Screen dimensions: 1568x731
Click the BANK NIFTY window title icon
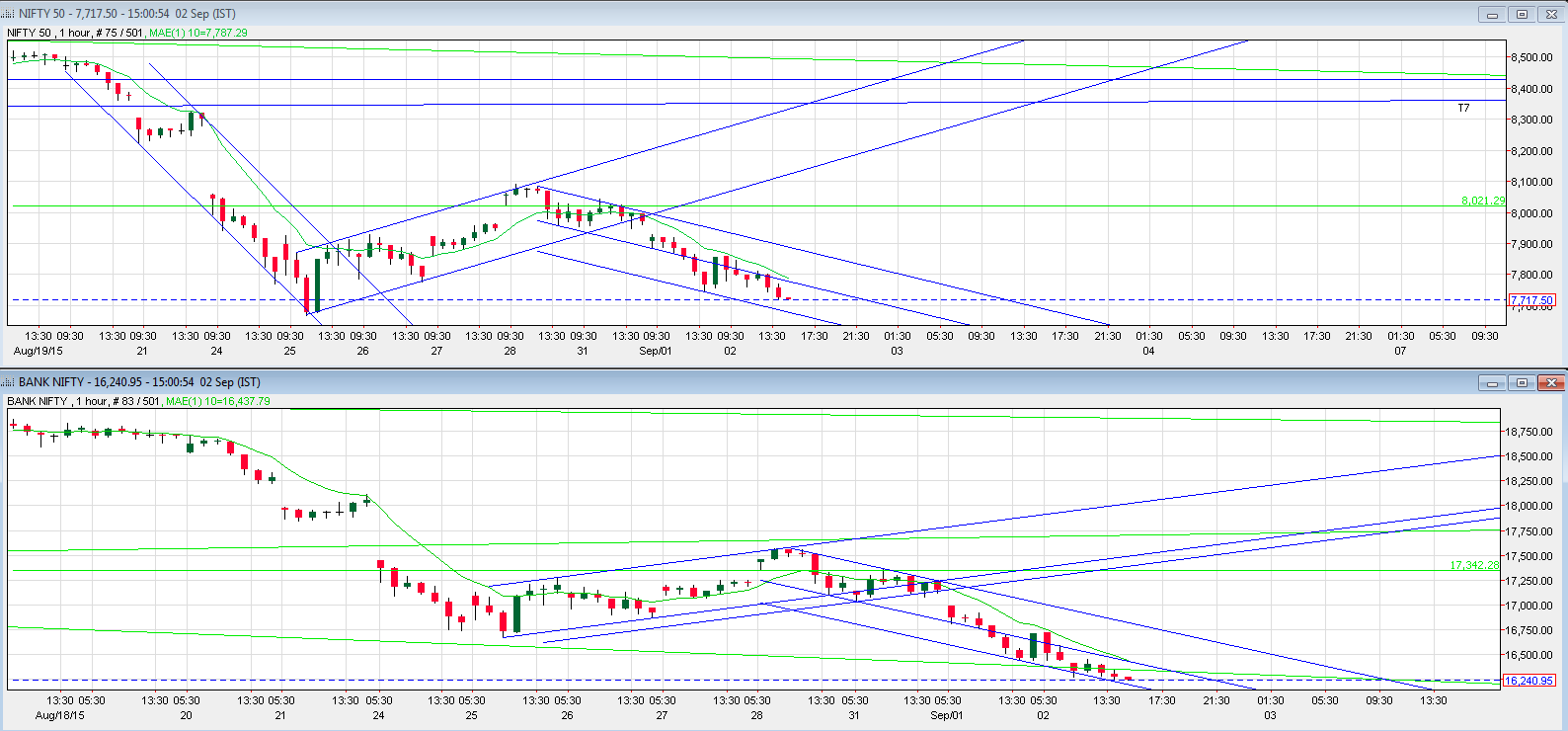point(9,382)
